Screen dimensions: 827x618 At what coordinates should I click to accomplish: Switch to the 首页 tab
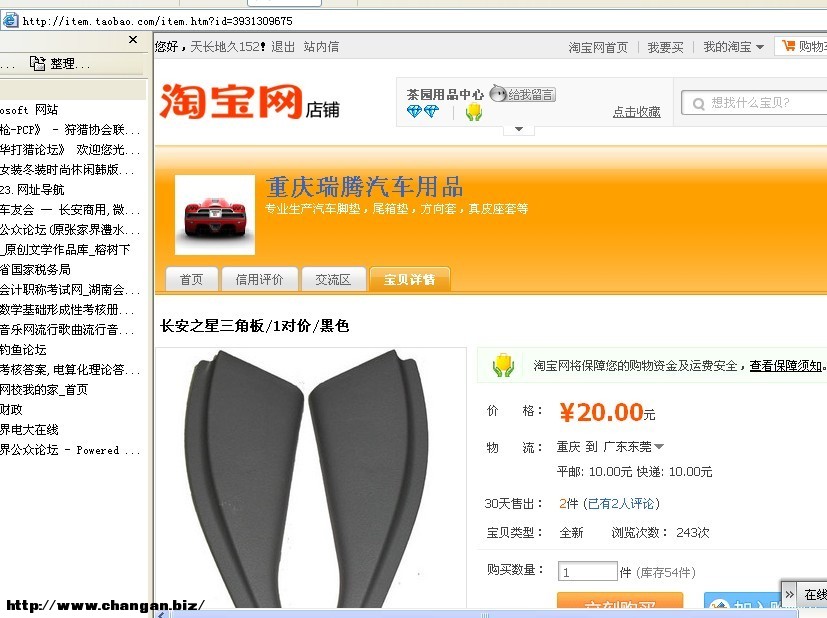191,279
